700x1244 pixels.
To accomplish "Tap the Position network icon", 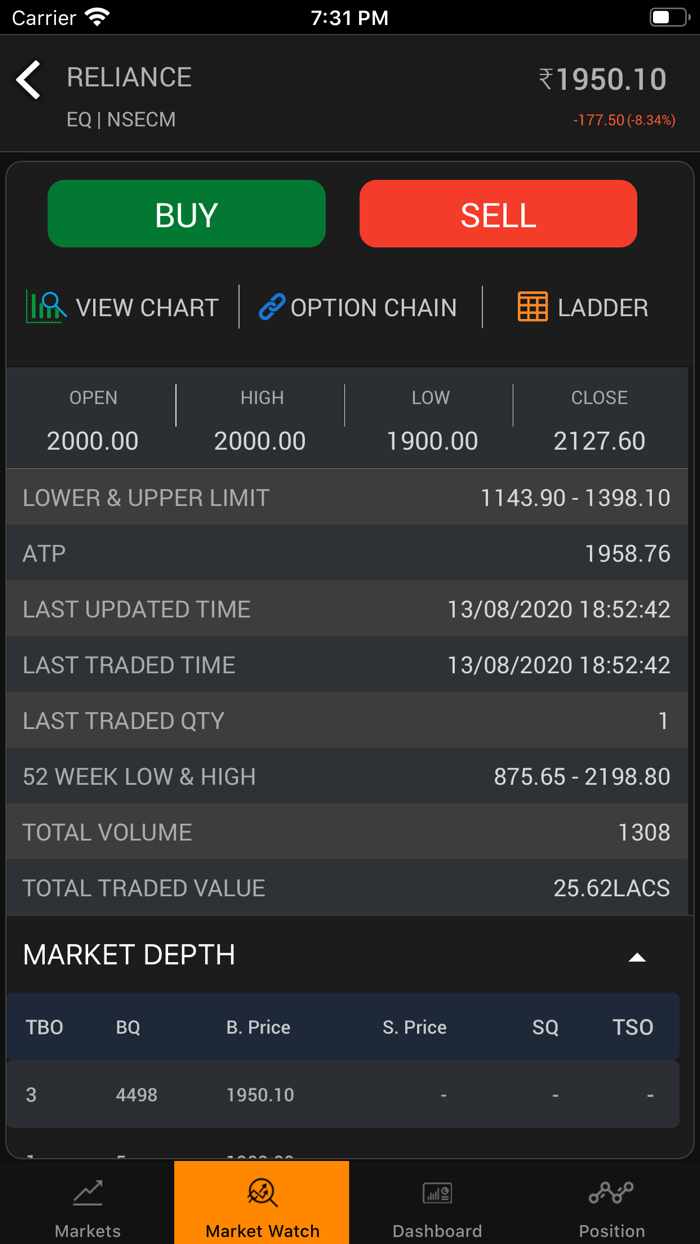I will pos(611,1192).
